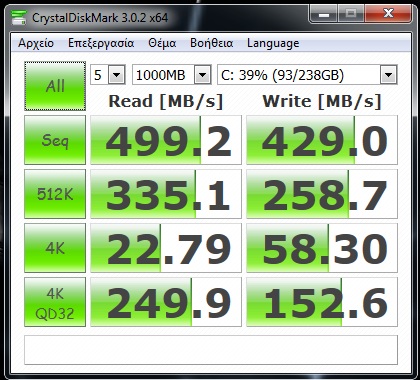Click the empty comment text field
This screenshot has width=420, height=380.
coord(211,350)
